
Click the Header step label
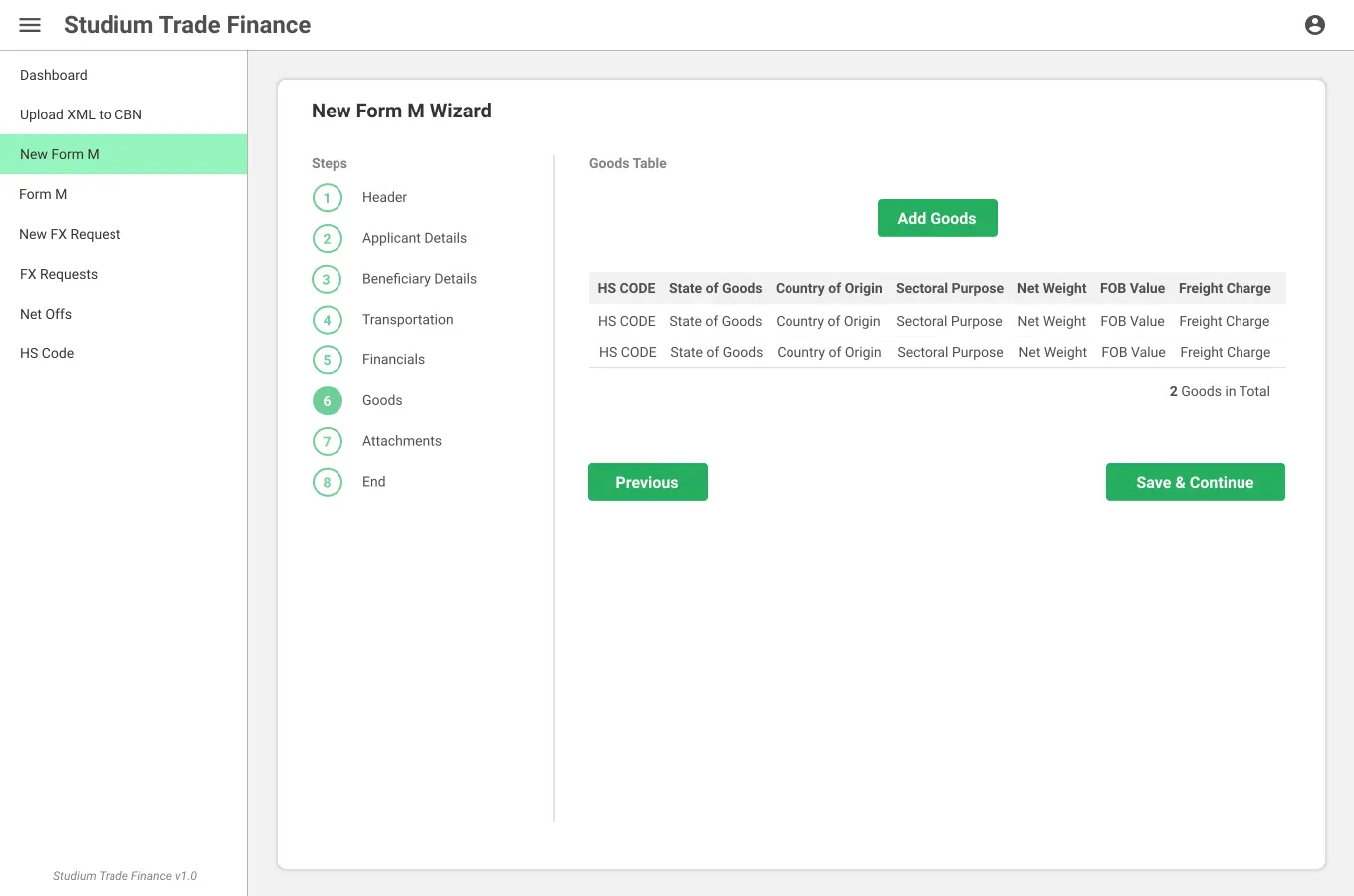point(384,197)
